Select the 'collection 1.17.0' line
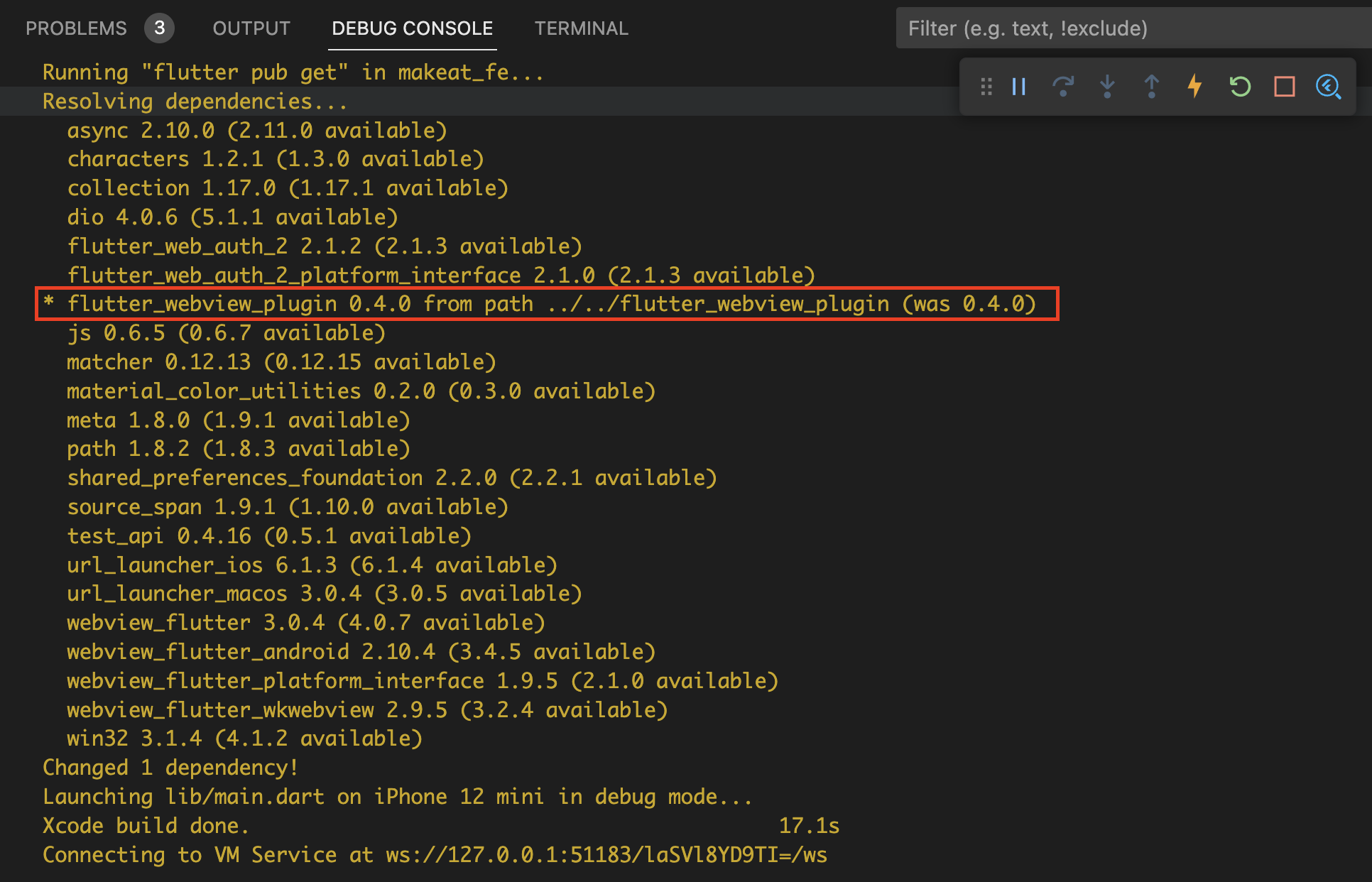 (x=288, y=188)
